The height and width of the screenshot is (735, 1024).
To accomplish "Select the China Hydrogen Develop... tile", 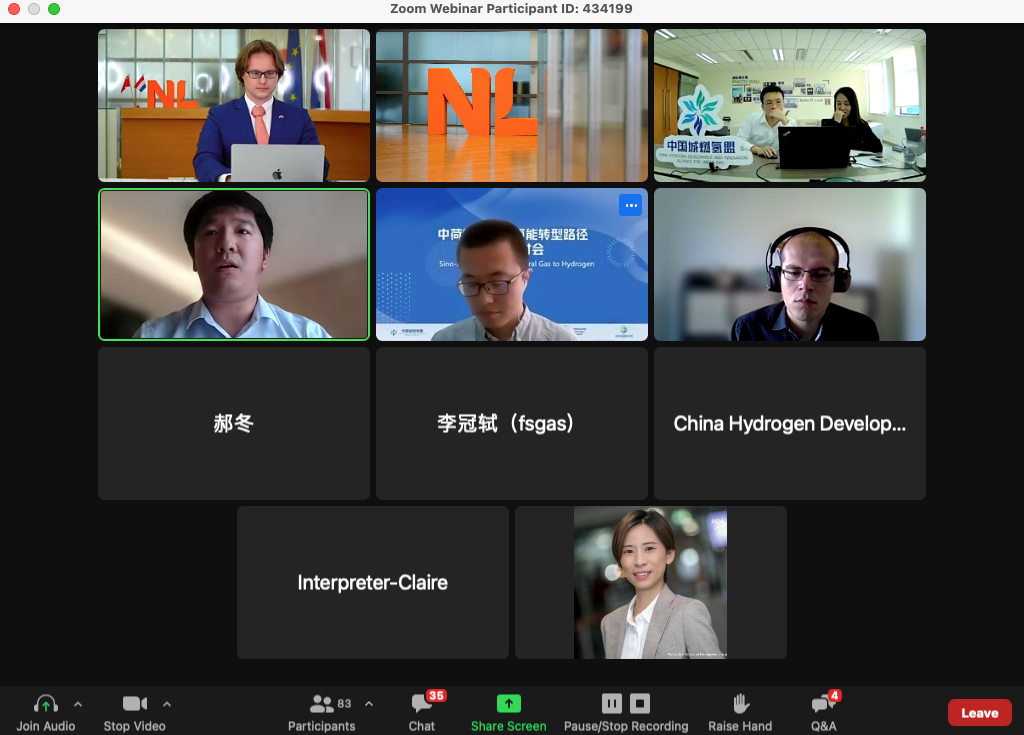I will pyautogui.click(x=790, y=423).
